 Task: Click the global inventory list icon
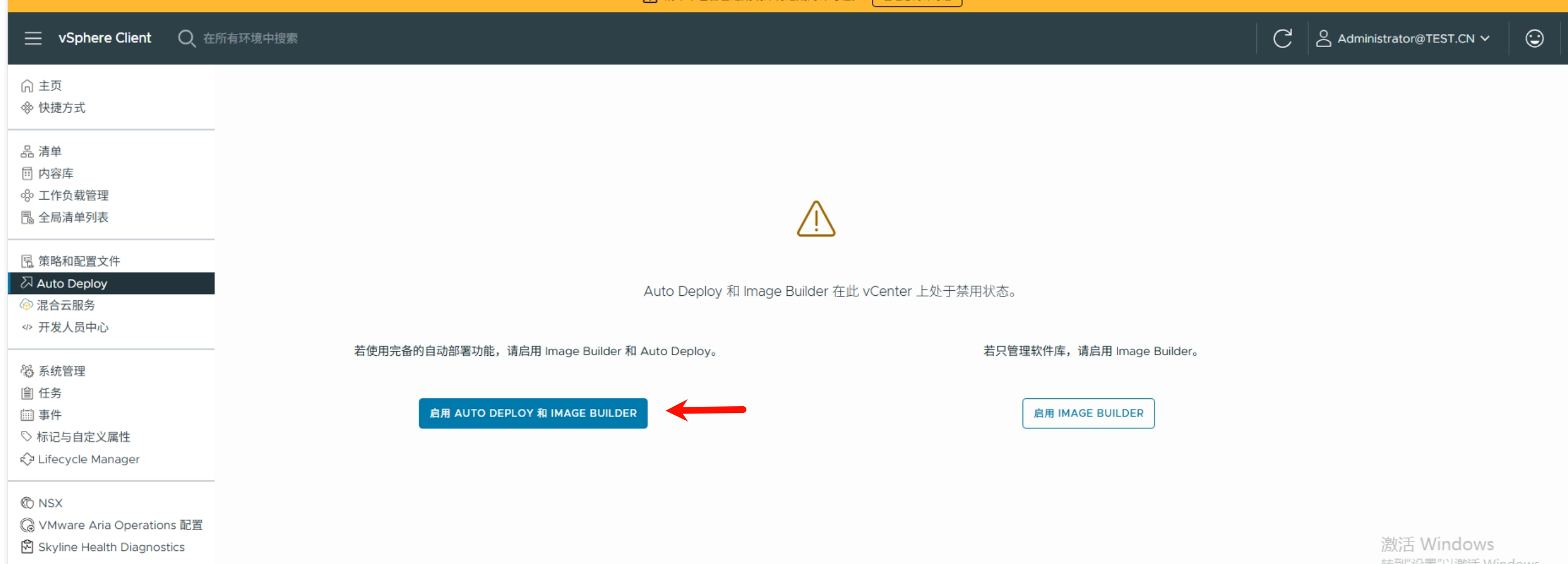click(x=27, y=217)
